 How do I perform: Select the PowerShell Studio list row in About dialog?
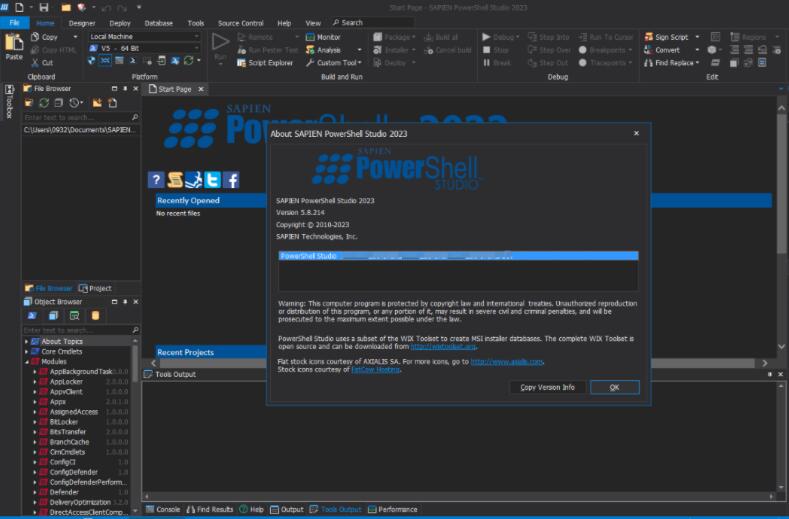coord(458,256)
